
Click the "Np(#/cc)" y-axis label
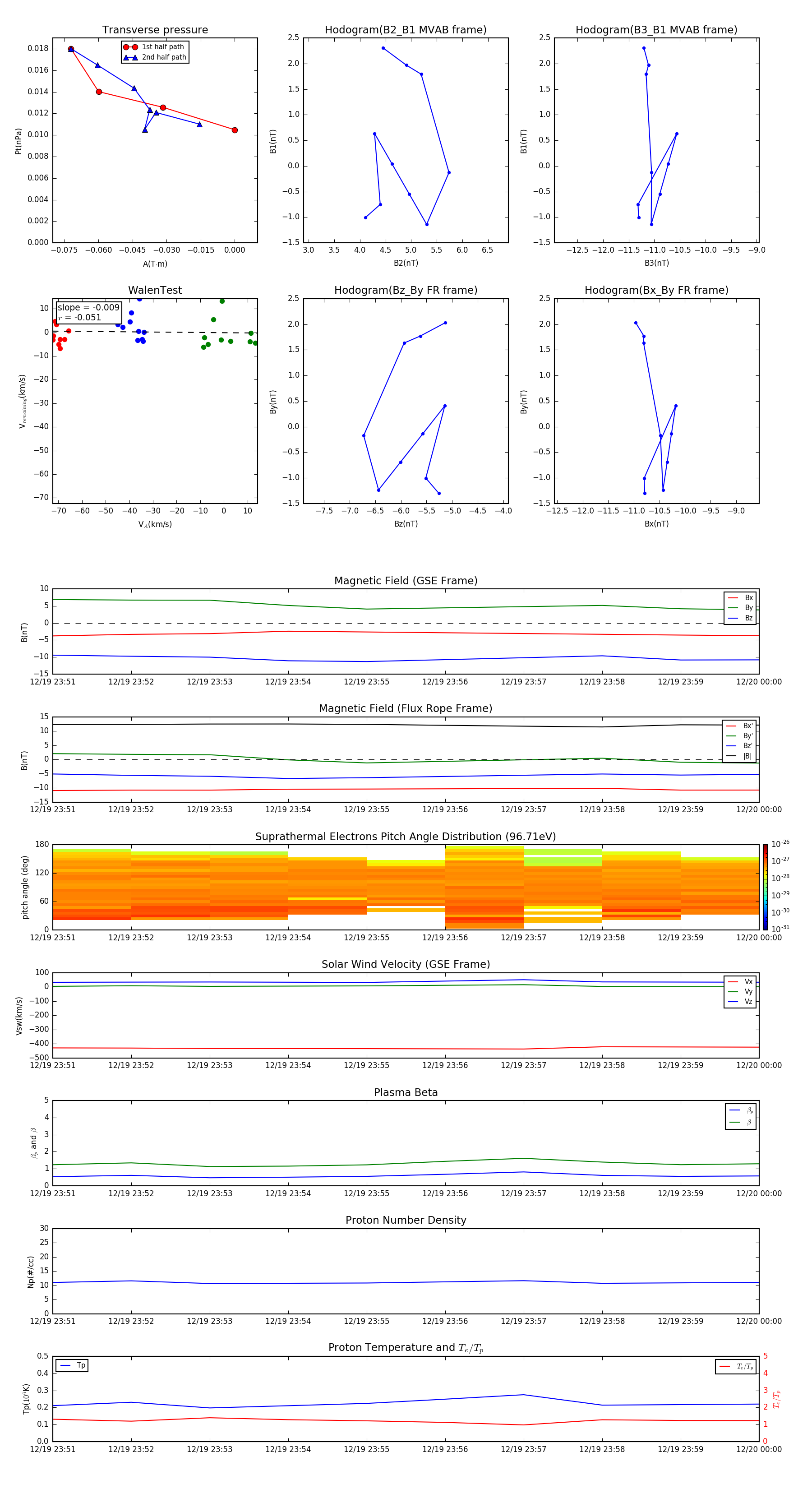click(31, 1272)
